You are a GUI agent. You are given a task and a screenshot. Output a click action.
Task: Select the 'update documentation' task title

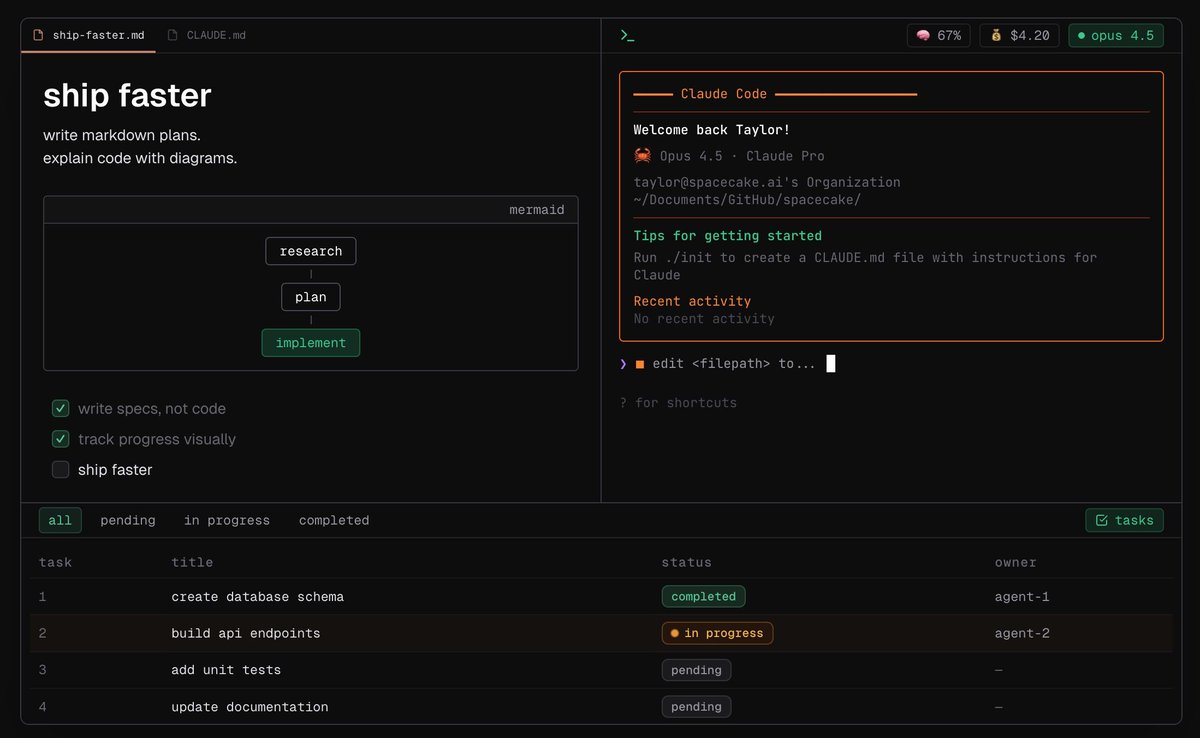coord(250,707)
